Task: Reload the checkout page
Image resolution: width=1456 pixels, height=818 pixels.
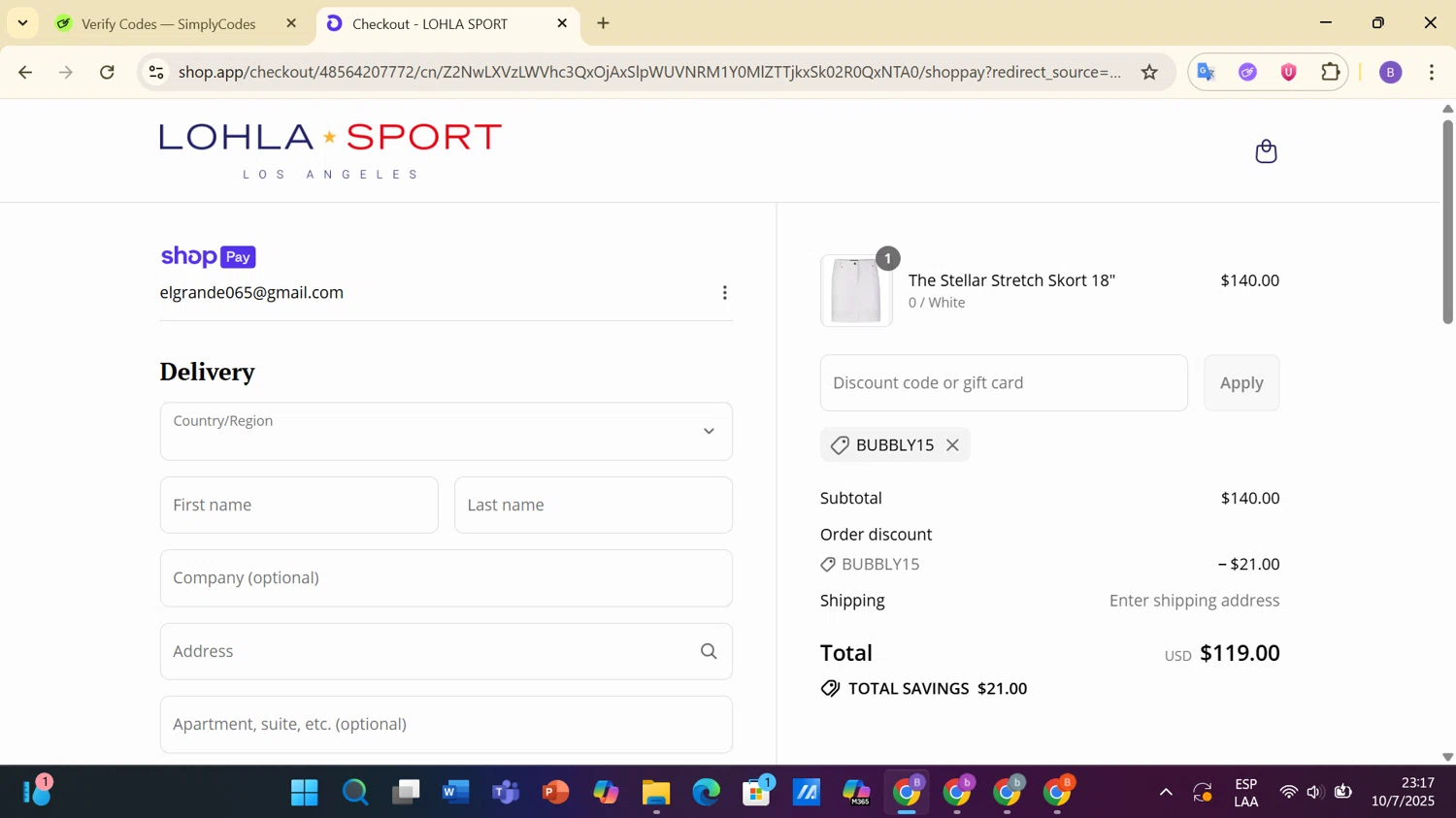Action: [x=108, y=73]
